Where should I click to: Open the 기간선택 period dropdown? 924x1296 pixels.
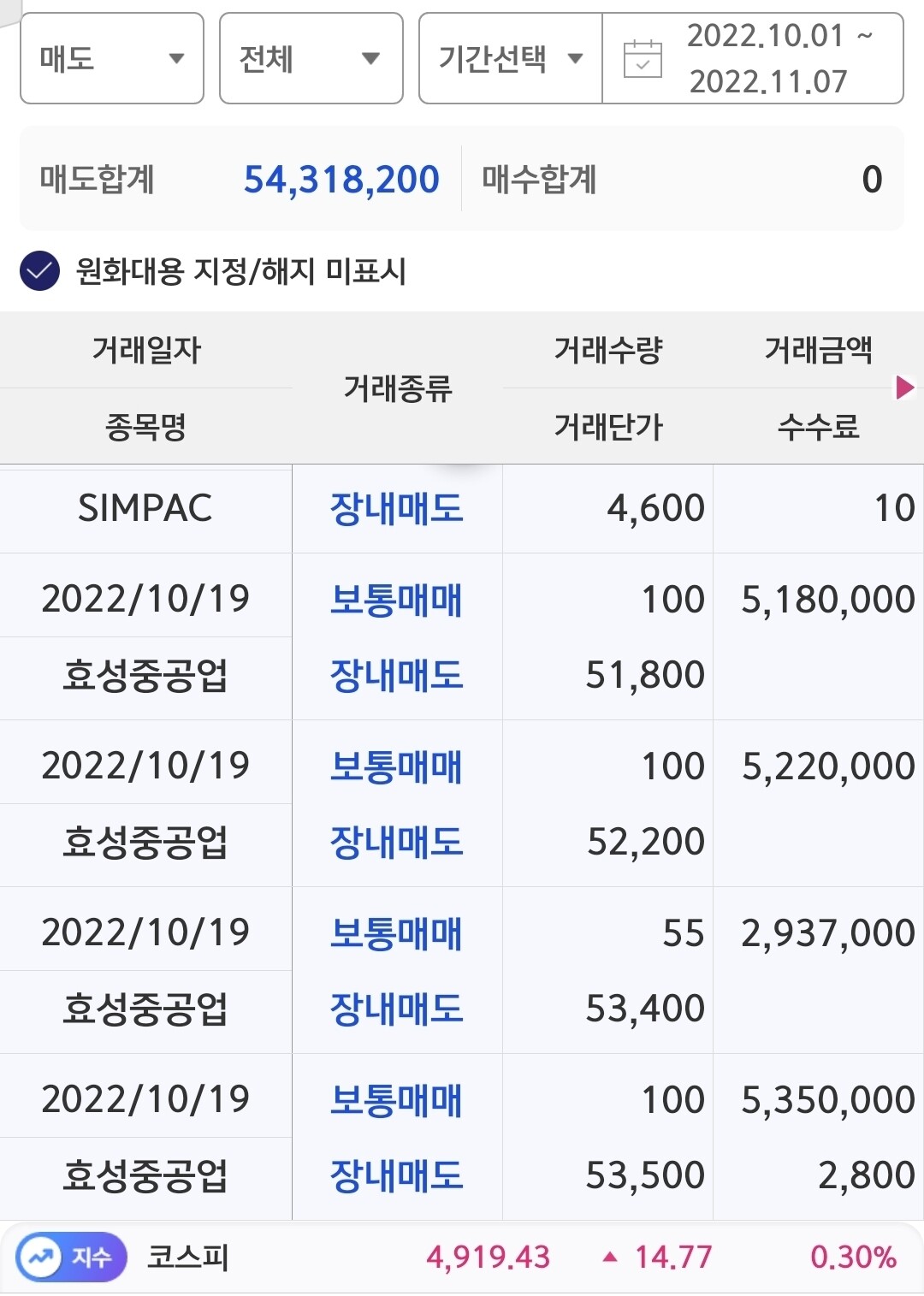(510, 58)
